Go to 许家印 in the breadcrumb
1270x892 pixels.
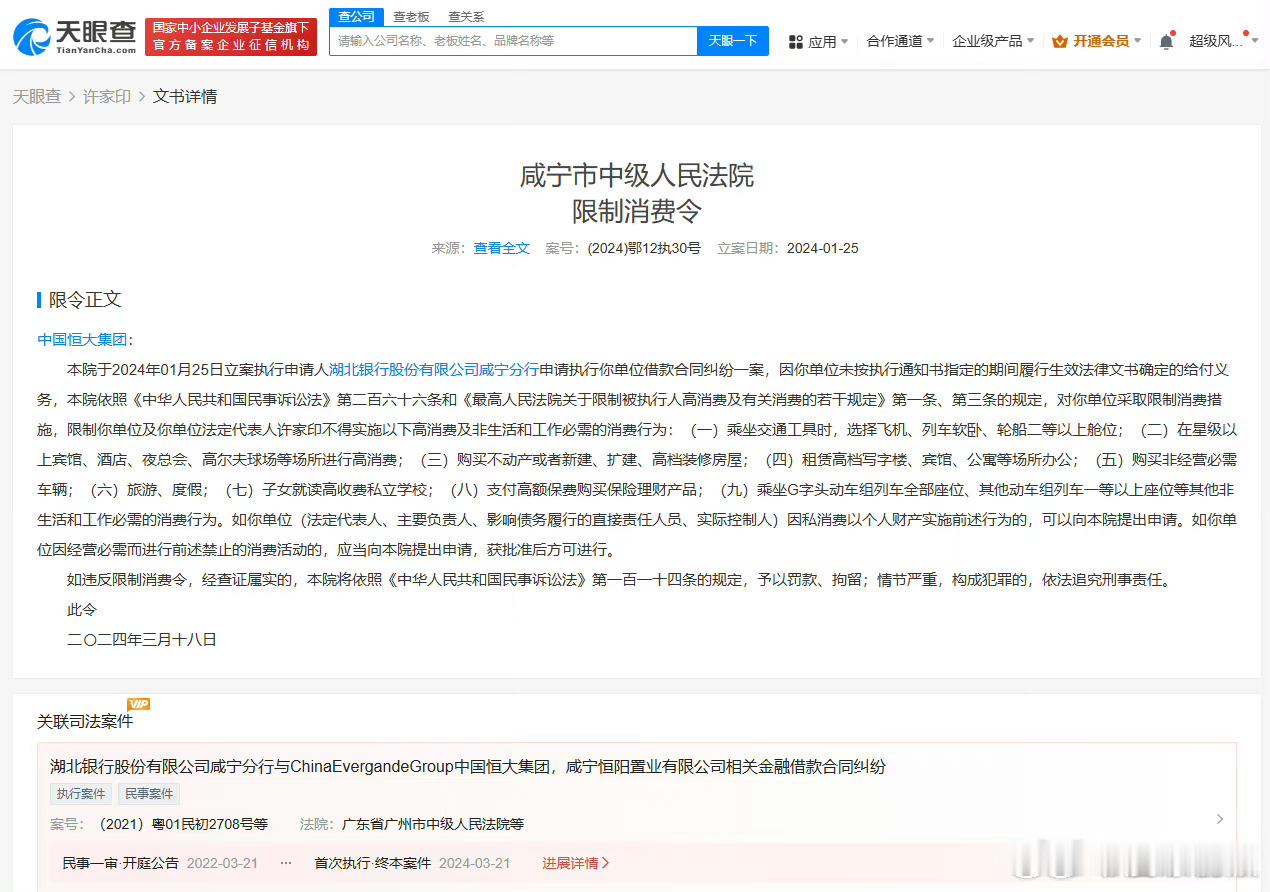107,96
